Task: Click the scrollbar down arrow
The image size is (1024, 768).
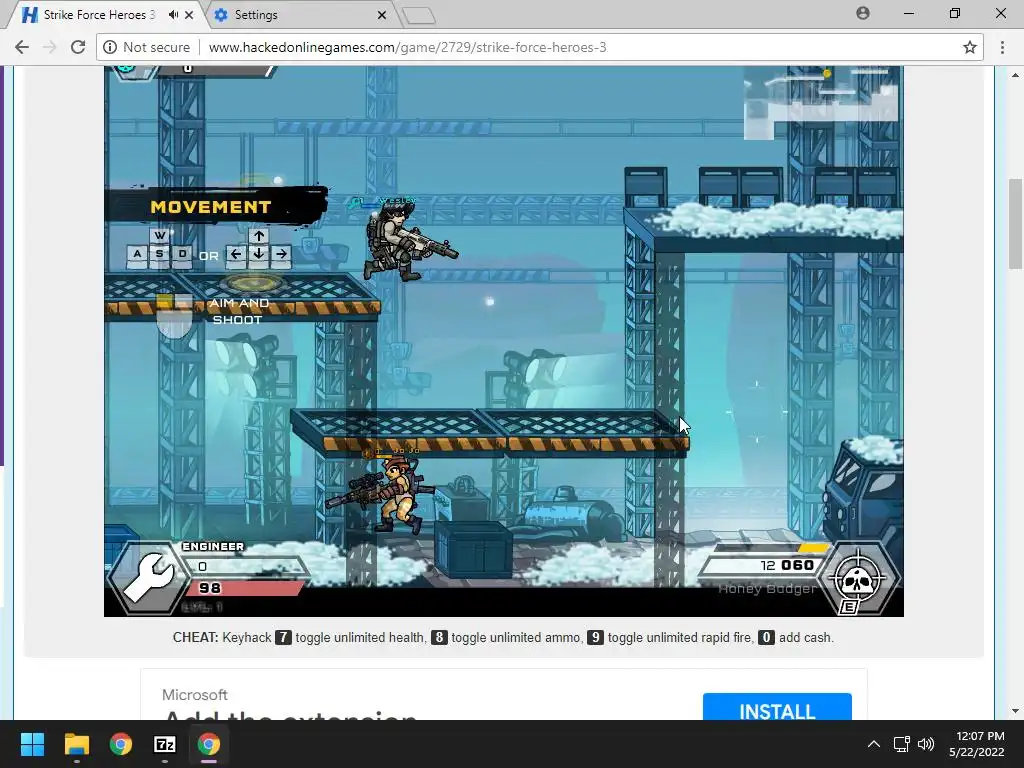Action: [x=1016, y=711]
